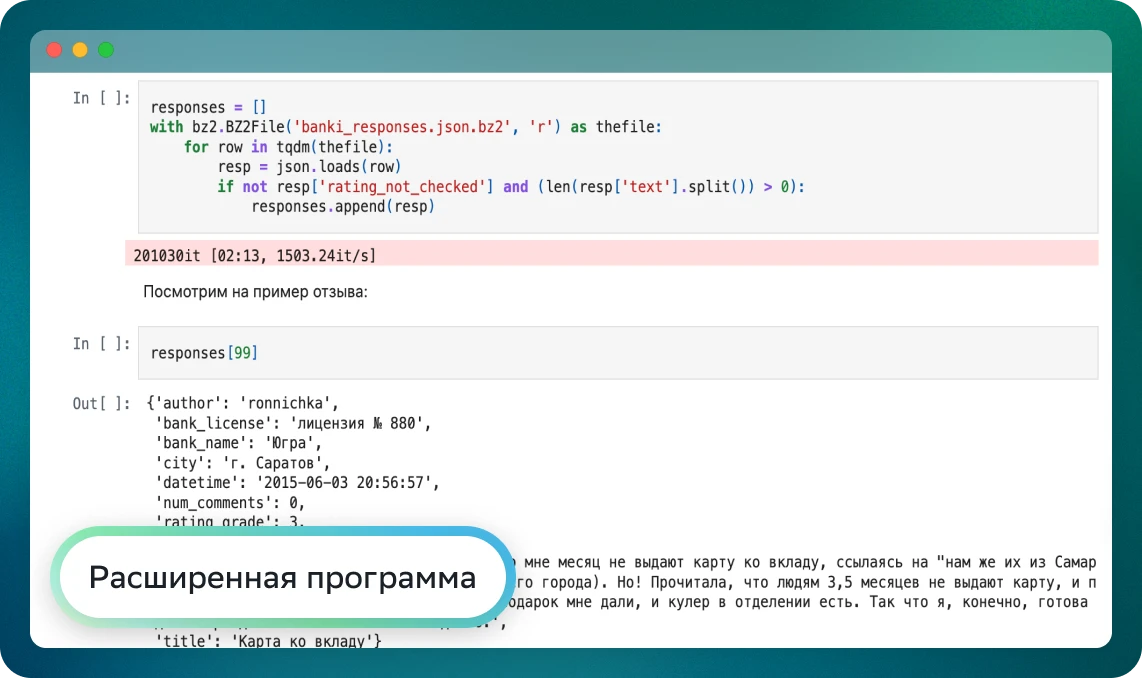Click the red close window button
This screenshot has height=678, width=1142.
point(54,50)
